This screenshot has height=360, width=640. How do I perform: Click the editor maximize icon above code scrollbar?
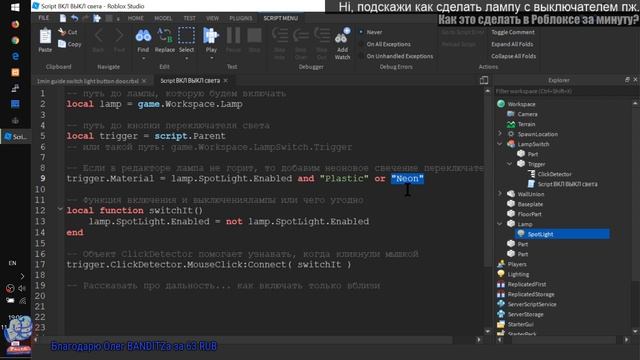484,80
